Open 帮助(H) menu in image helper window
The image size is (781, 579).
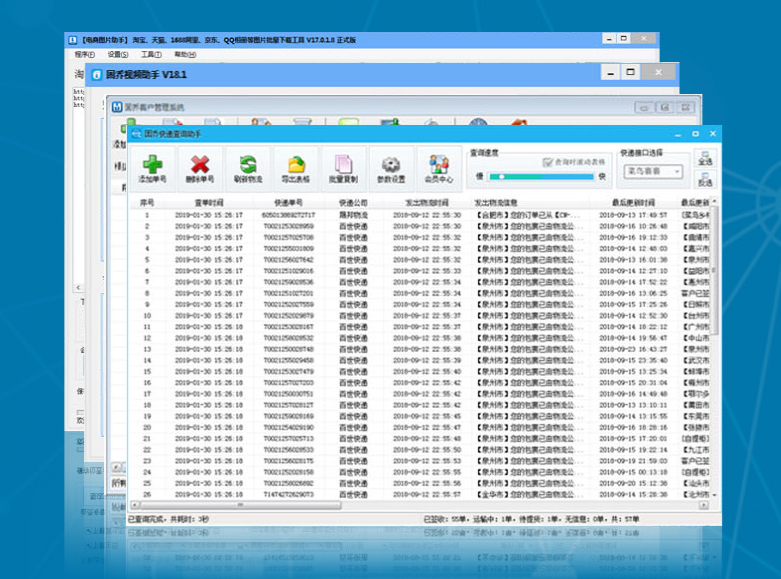185,54
